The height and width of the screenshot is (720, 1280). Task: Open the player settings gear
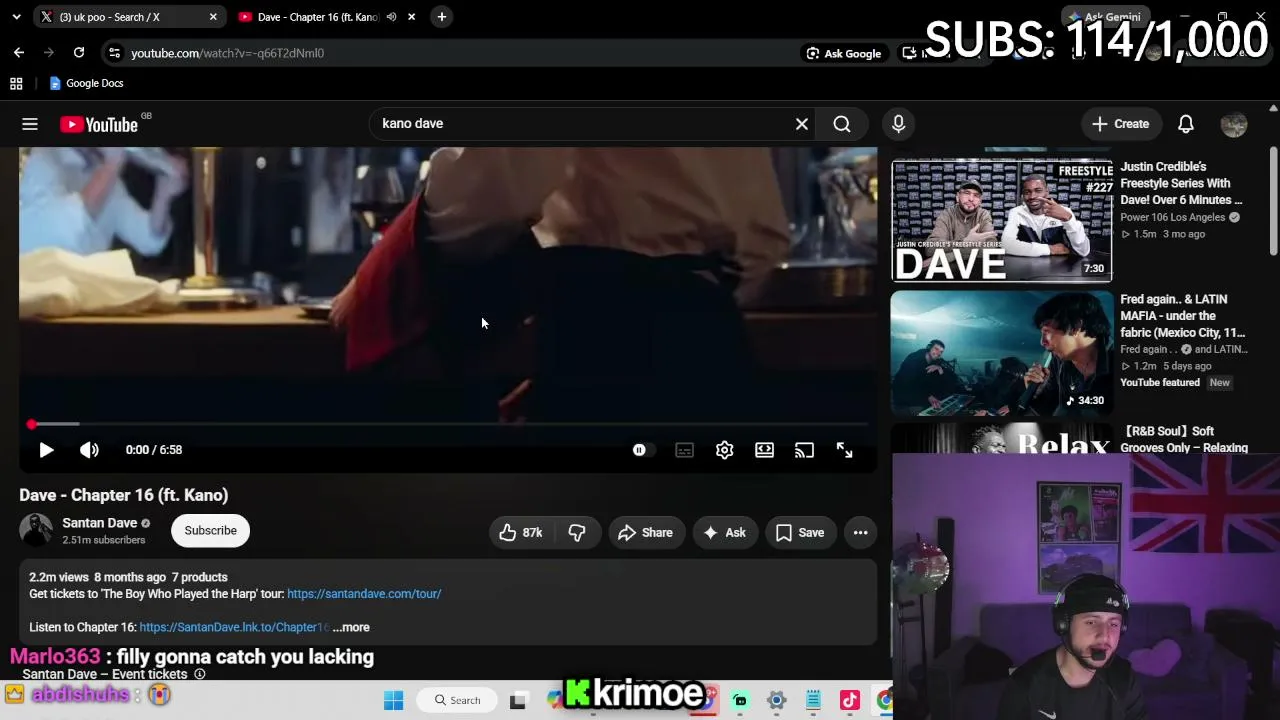click(x=724, y=450)
